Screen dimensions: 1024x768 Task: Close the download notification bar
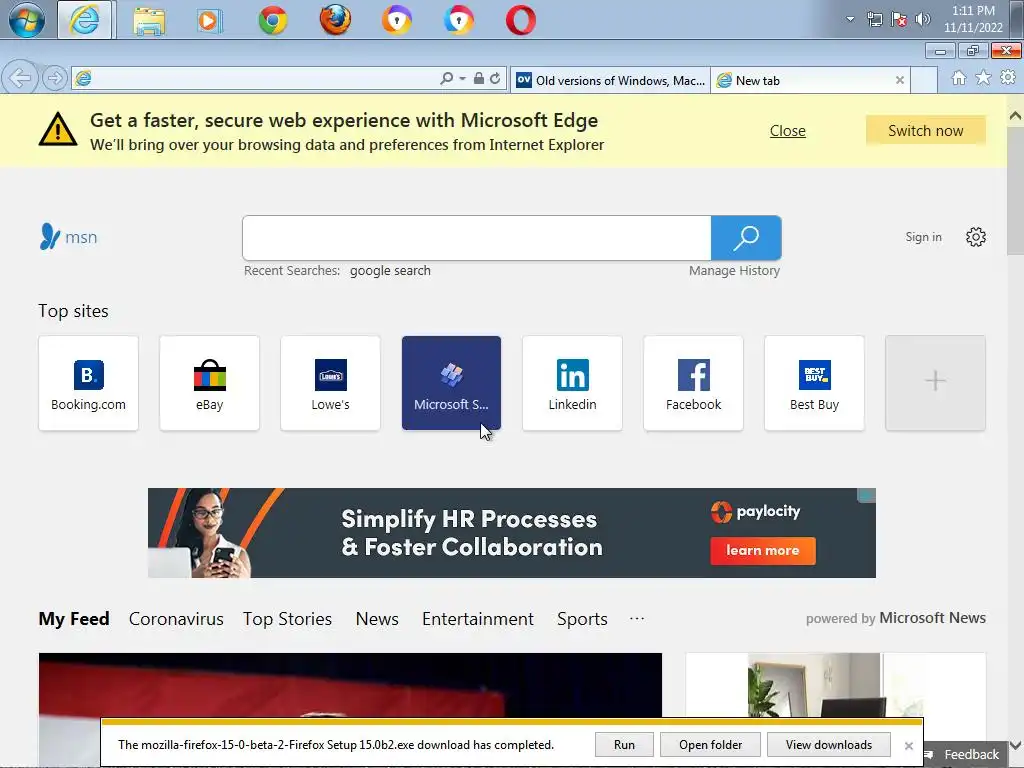click(908, 745)
